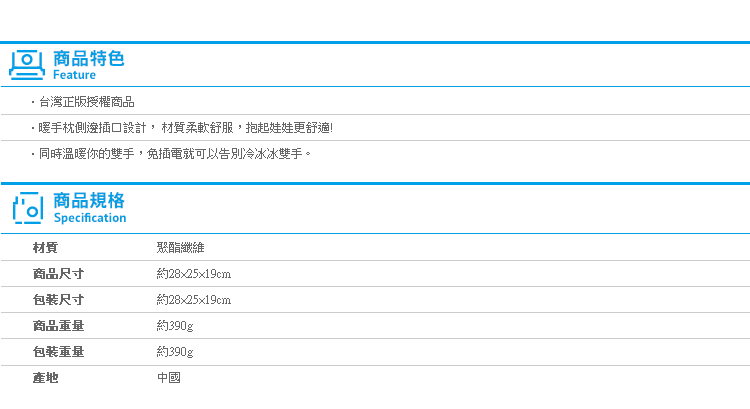750x409 pixels.
Task: Select the packaging size 約28x25x19cm value
Action: 194,300
